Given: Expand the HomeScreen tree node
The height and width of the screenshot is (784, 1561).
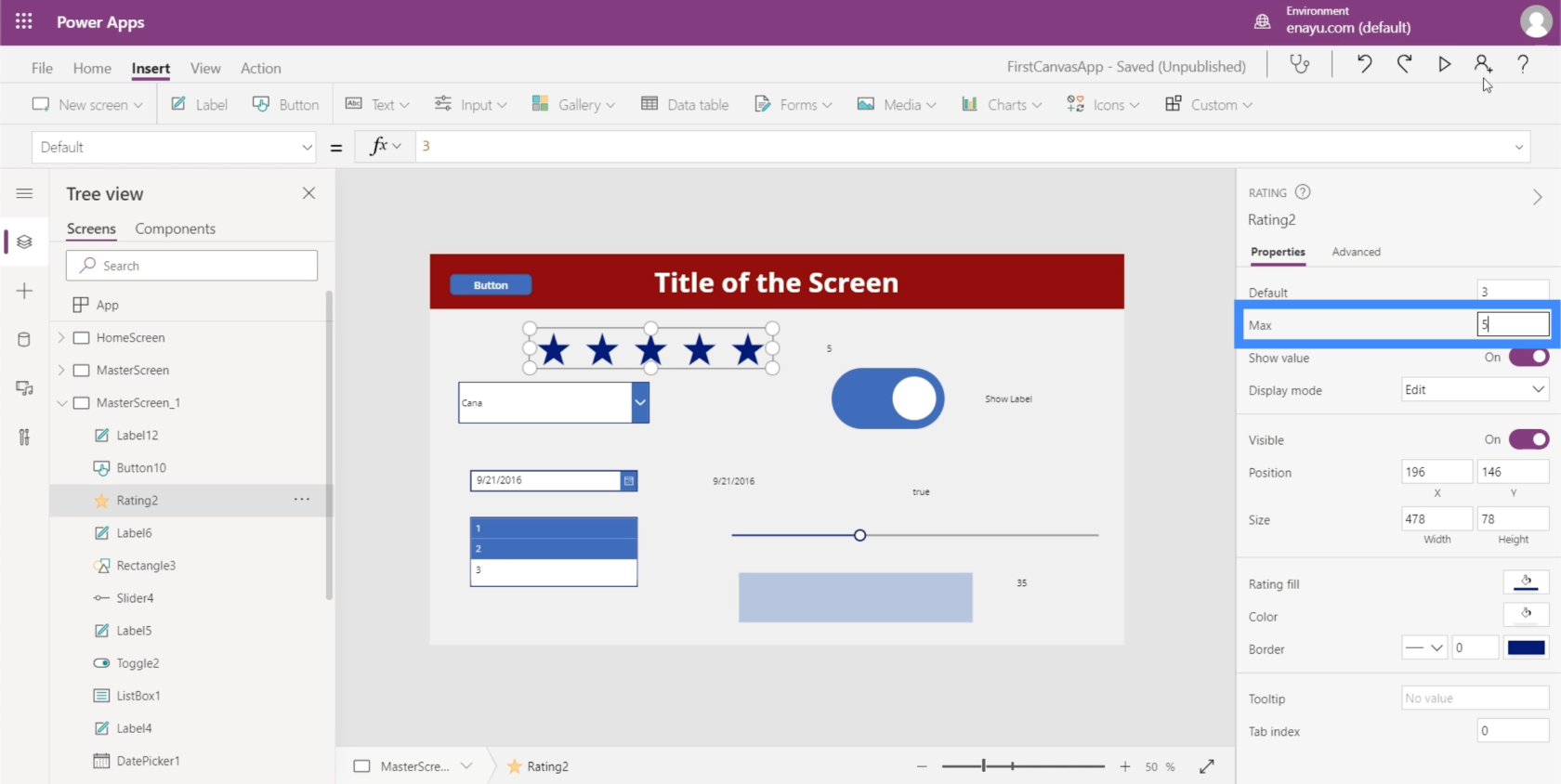Looking at the screenshot, I should pyautogui.click(x=61, y=337).
